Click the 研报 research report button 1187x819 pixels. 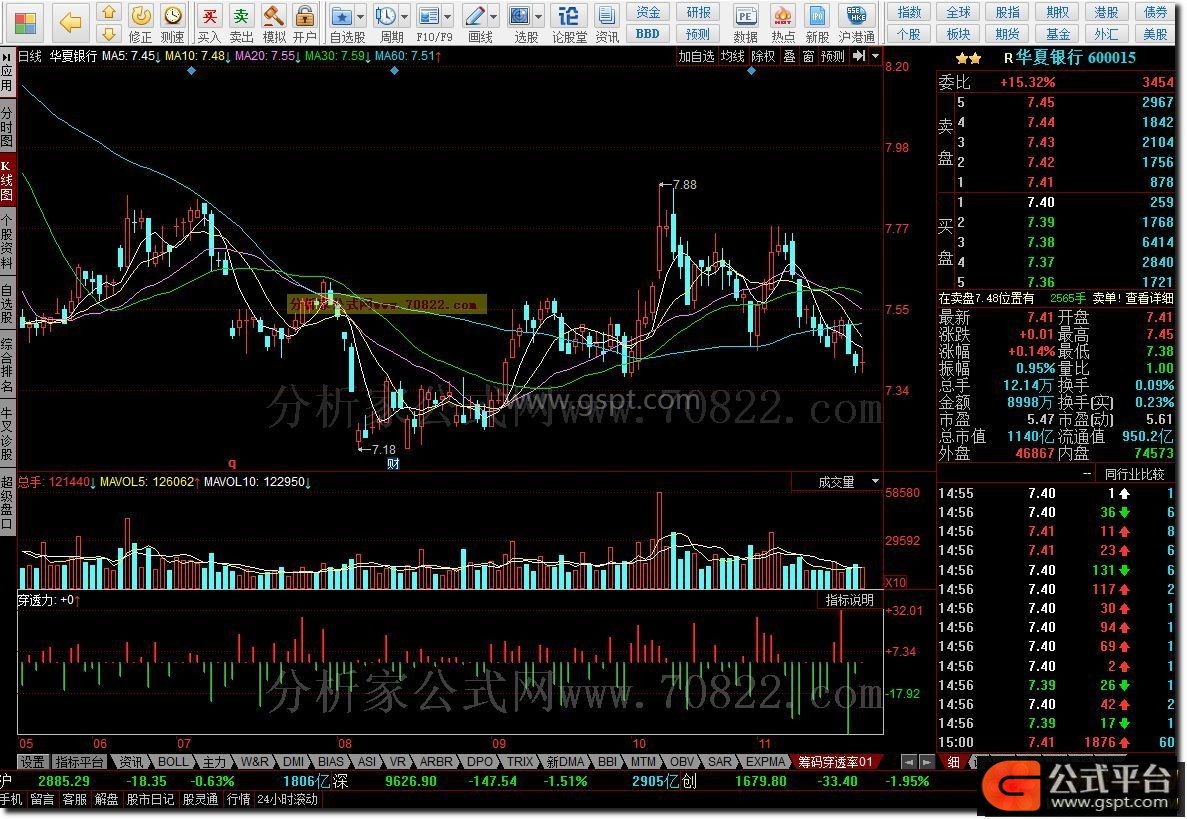(698, 12)
